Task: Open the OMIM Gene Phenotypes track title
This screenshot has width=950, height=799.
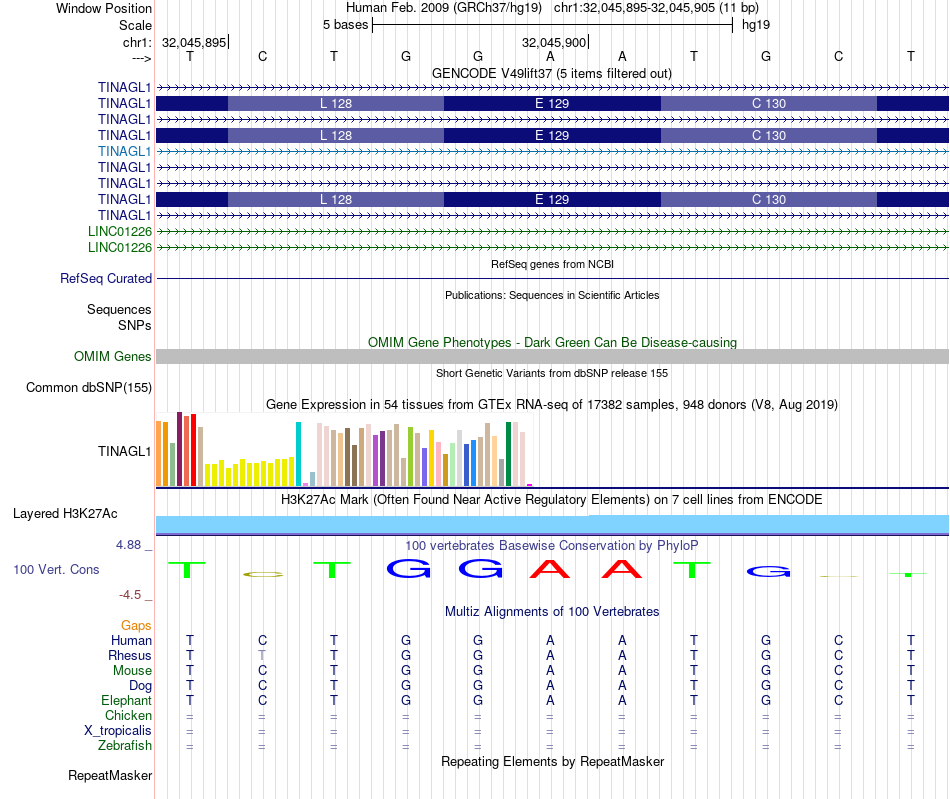Action: click(552, 342)
